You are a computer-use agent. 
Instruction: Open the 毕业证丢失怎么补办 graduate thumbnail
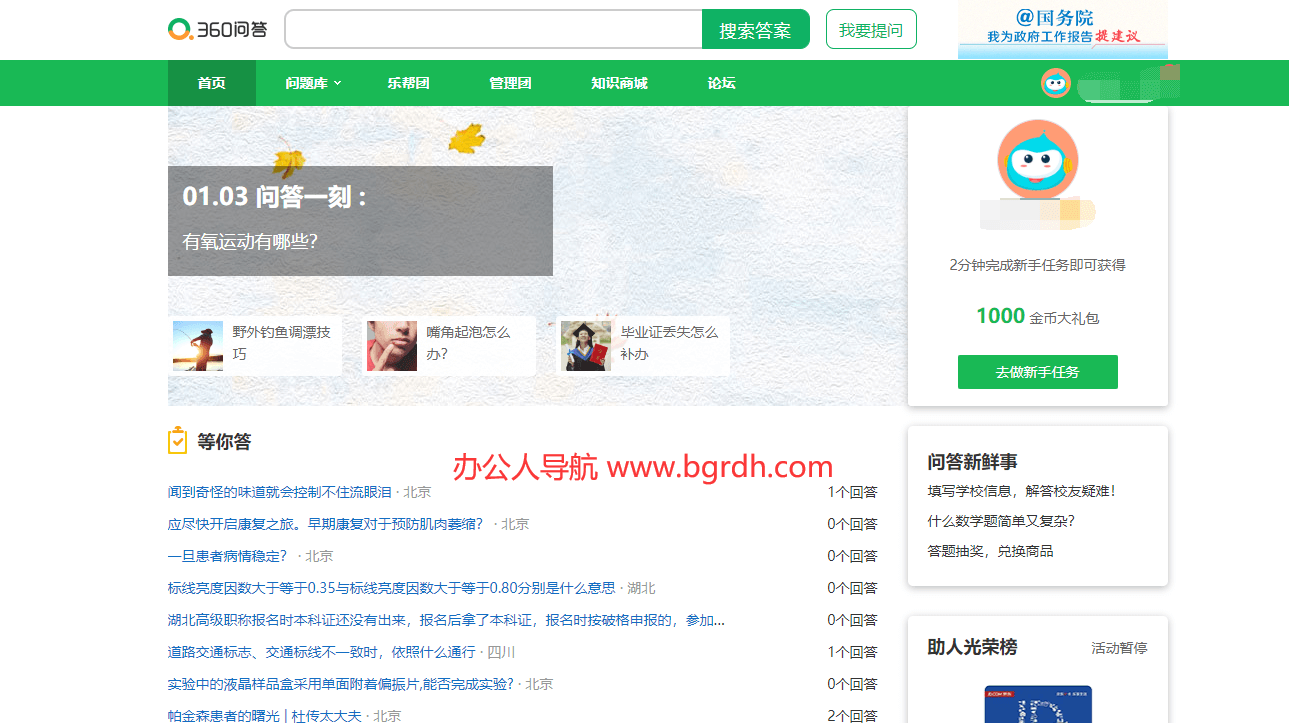tap(586, 346)
